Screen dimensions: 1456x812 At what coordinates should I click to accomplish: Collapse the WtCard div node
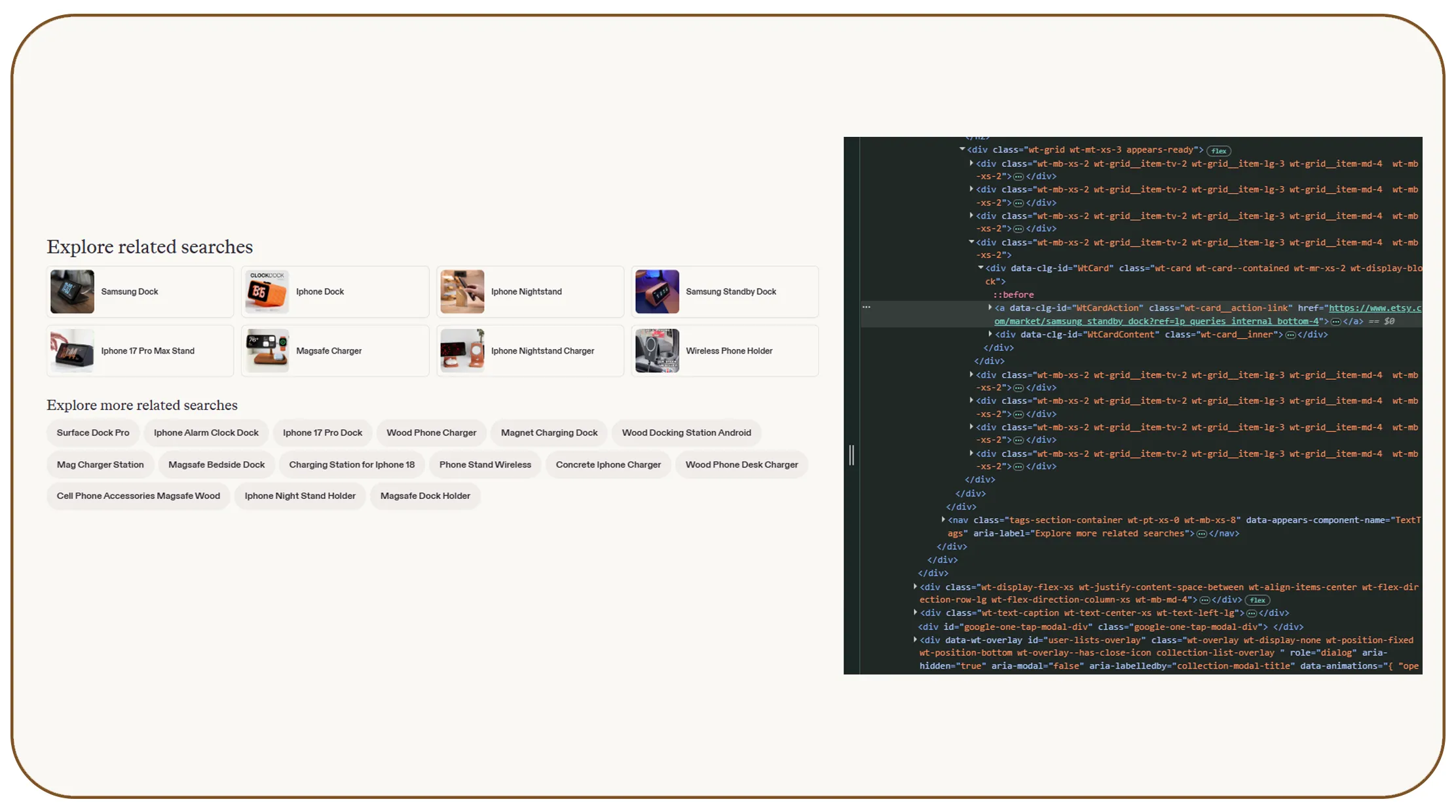click(x=980, y=268)
